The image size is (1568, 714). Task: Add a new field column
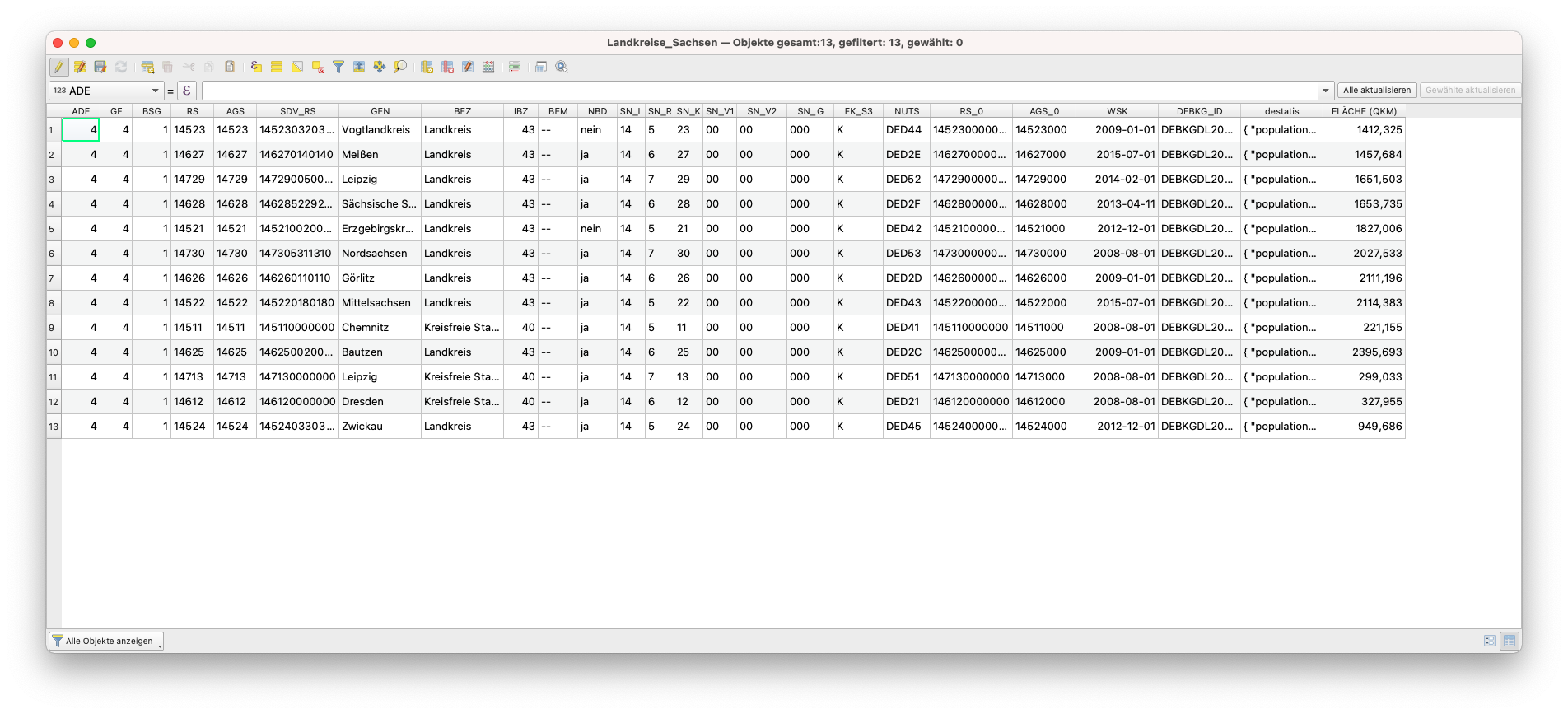pyautogui.click(x=427, y=67)
